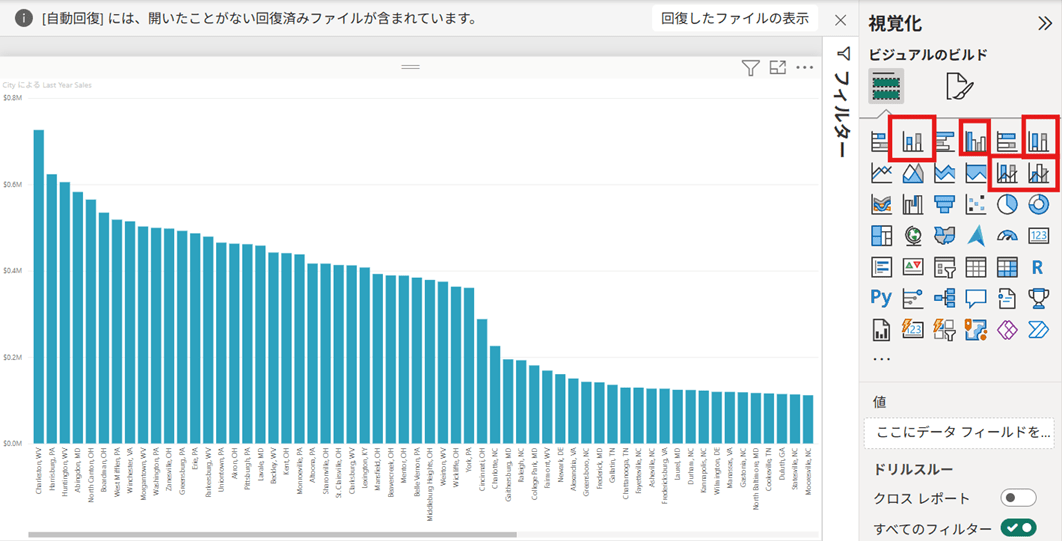Image resolution: width=1062 pixels, height=541 pixels.
Task: Select the pie chart visual
Action: tap(1008, 204)
